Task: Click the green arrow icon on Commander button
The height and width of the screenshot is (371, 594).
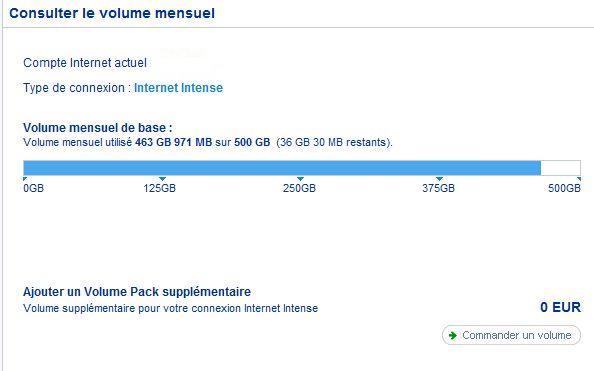Action: click(x=452, y=335)
